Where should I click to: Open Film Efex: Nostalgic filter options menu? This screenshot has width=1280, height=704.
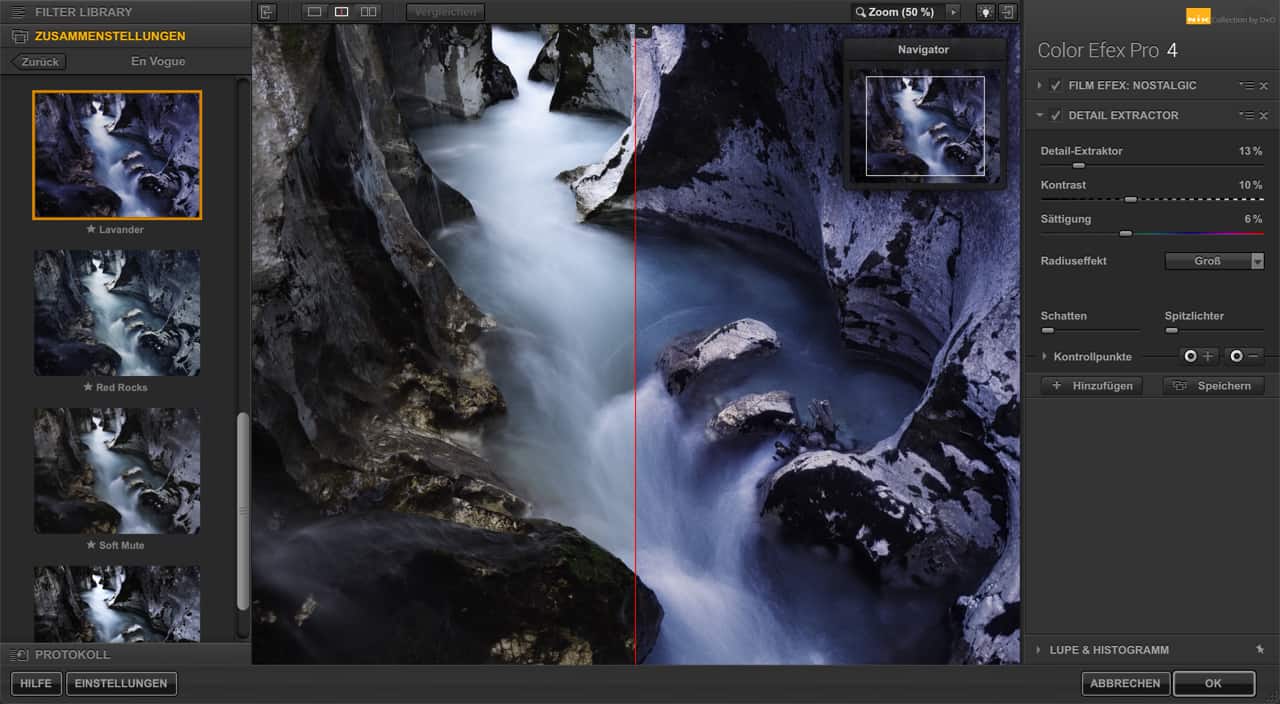(1246, 86)
